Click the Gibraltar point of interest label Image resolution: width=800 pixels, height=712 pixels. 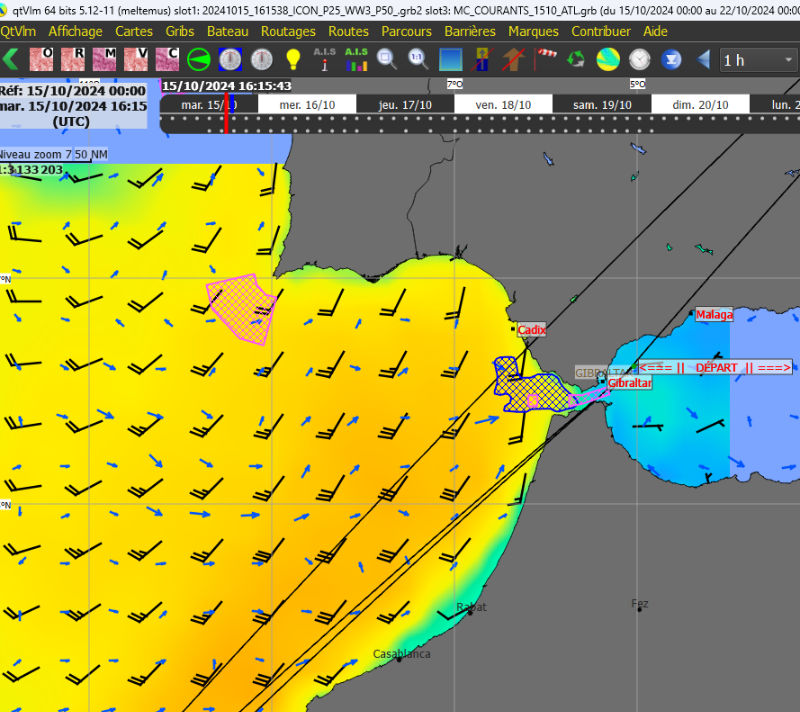pos(630,383)
